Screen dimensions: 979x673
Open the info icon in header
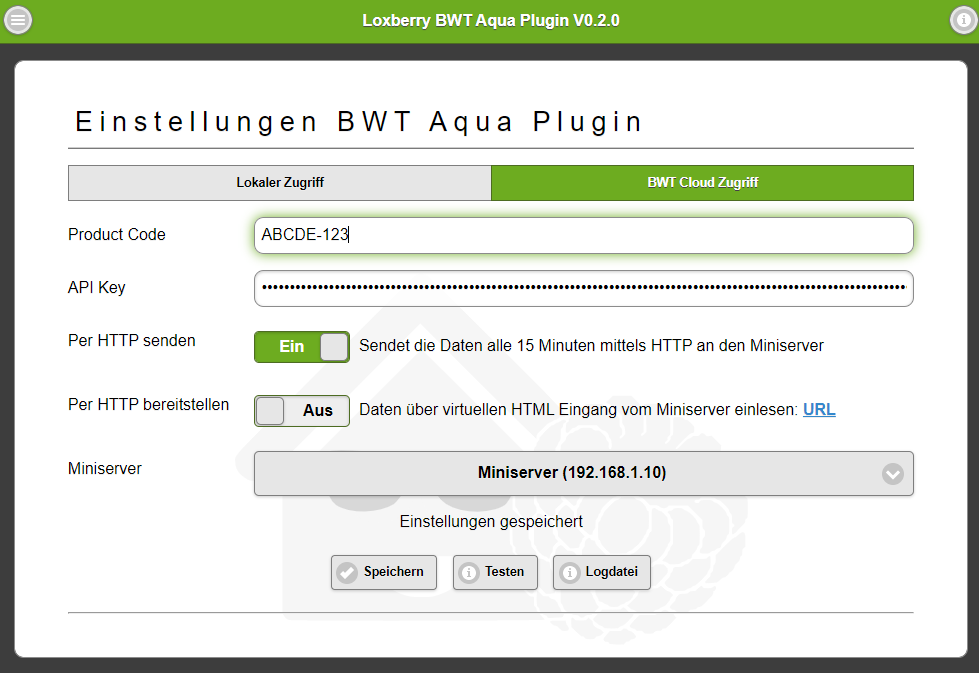pos(963,20)
